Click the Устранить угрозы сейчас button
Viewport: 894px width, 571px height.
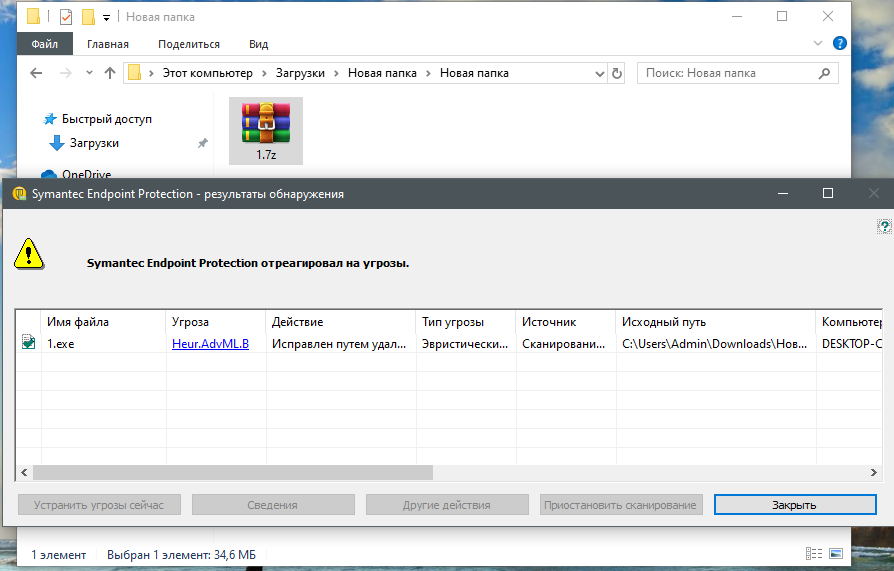[99, 505]
